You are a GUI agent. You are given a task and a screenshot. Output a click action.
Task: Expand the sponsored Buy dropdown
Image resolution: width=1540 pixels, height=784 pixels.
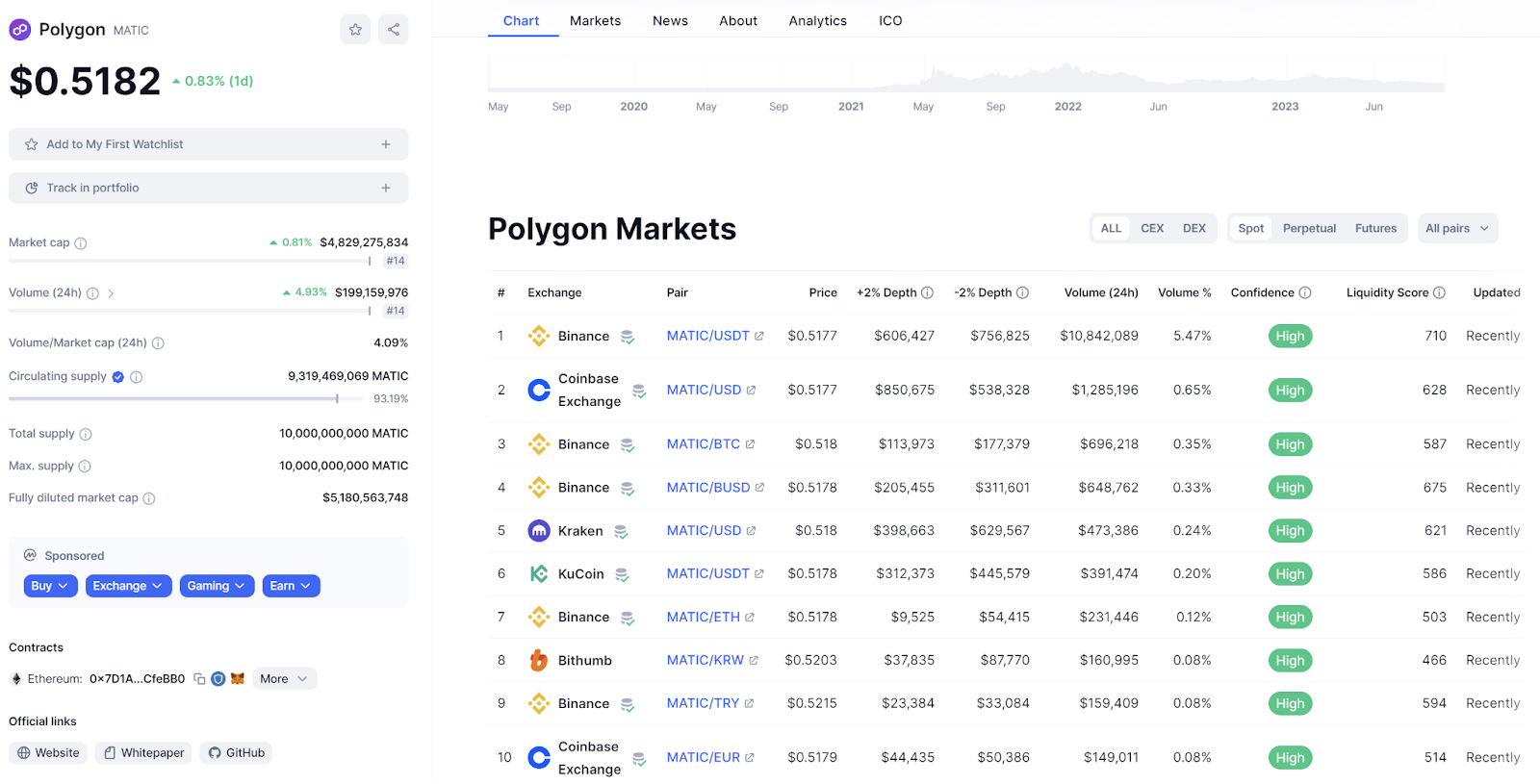pos(50,586)
